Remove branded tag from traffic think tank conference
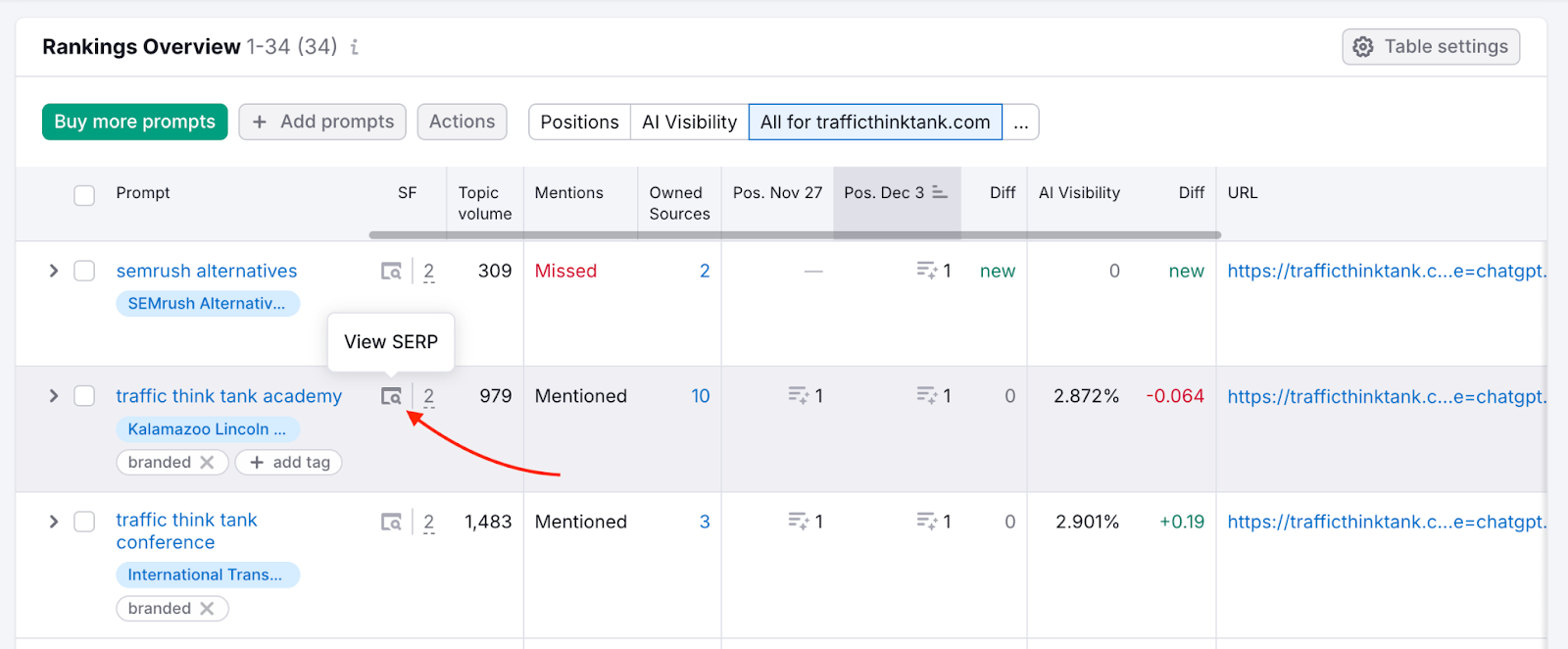Image resolution: width=1568 pixels, height=649 pixels. pos(207,609)
